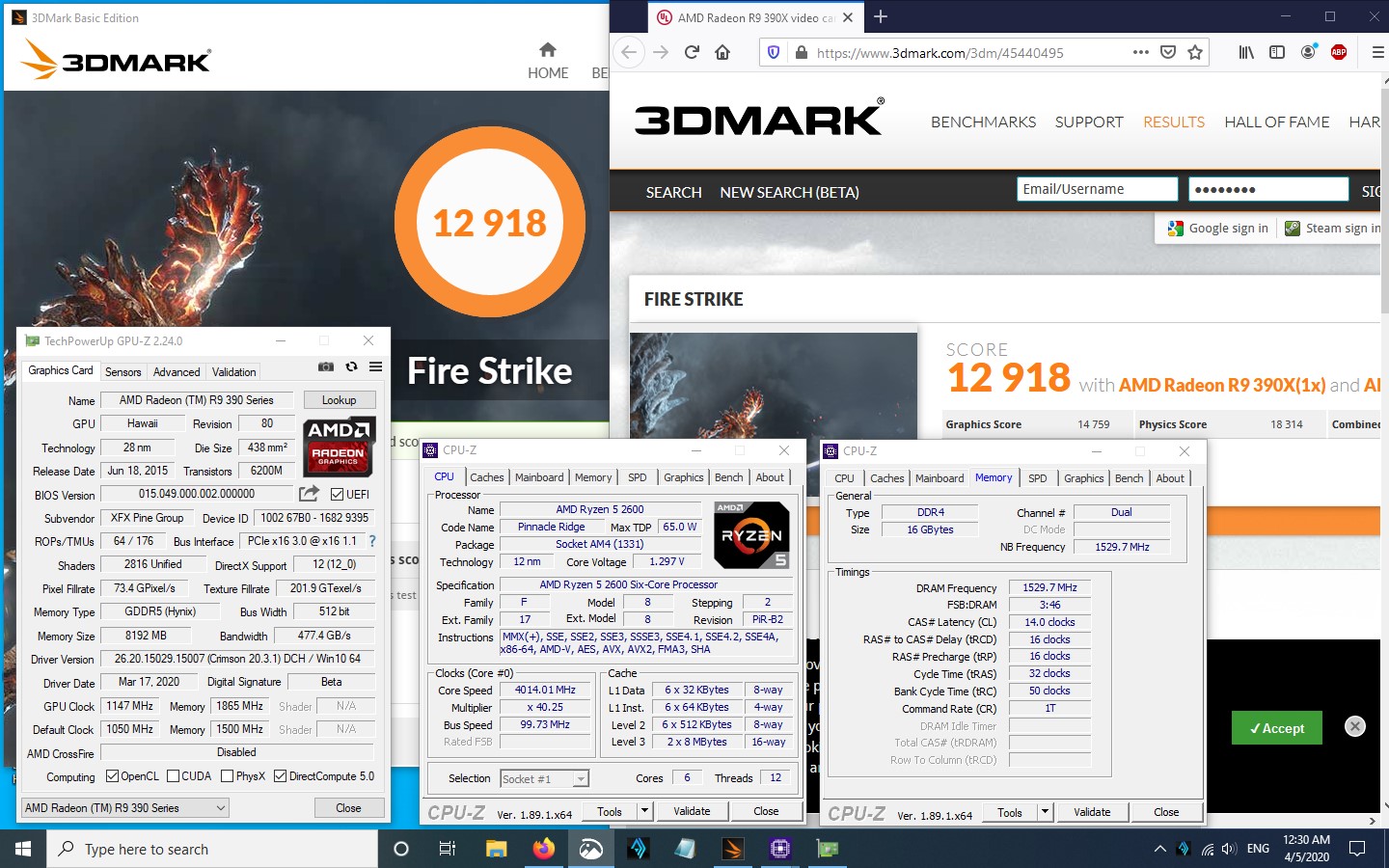Click the Lookup button in GPU-Z

coord(339,399)
